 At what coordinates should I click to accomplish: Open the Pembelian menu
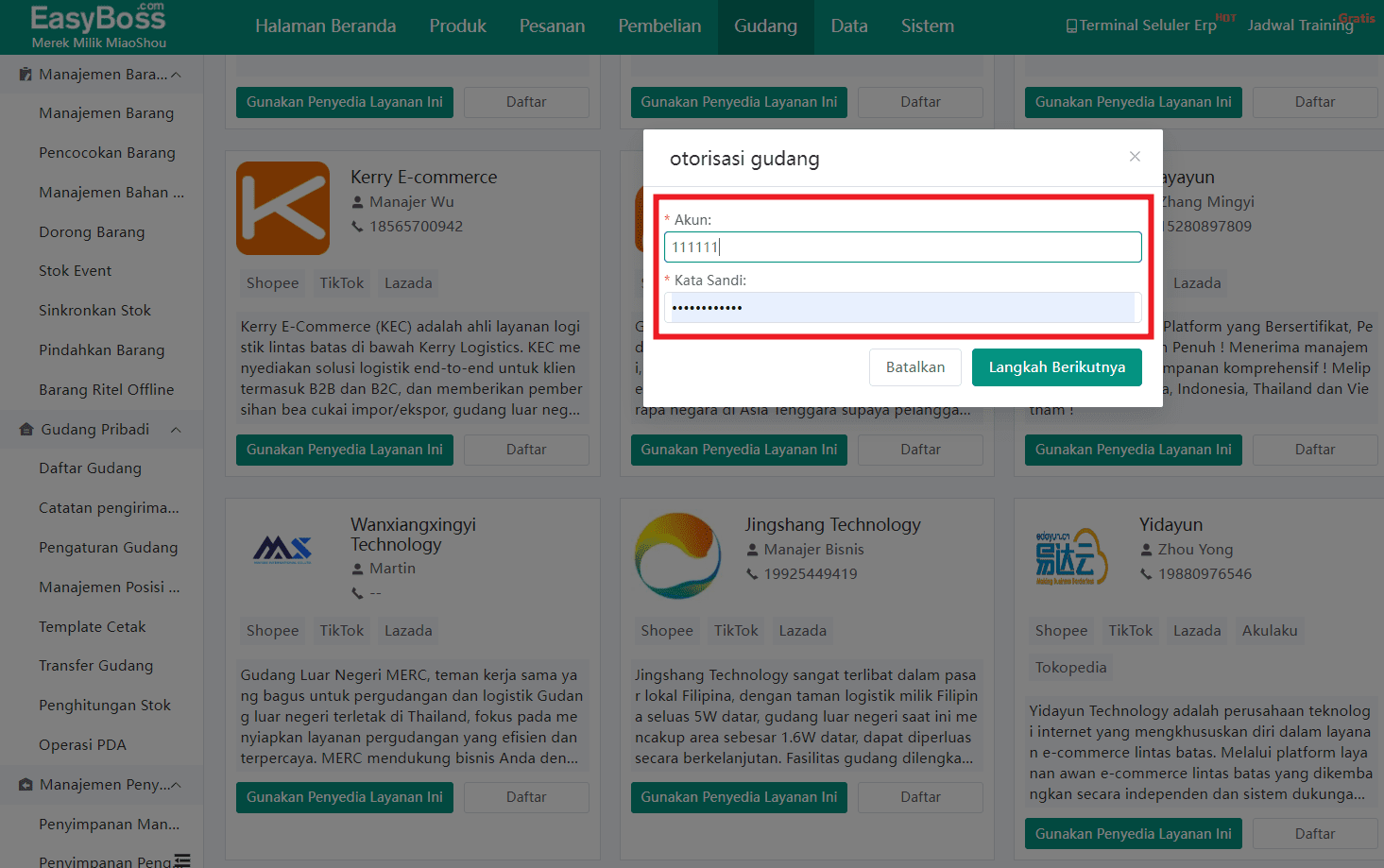(x=659, y=26)
